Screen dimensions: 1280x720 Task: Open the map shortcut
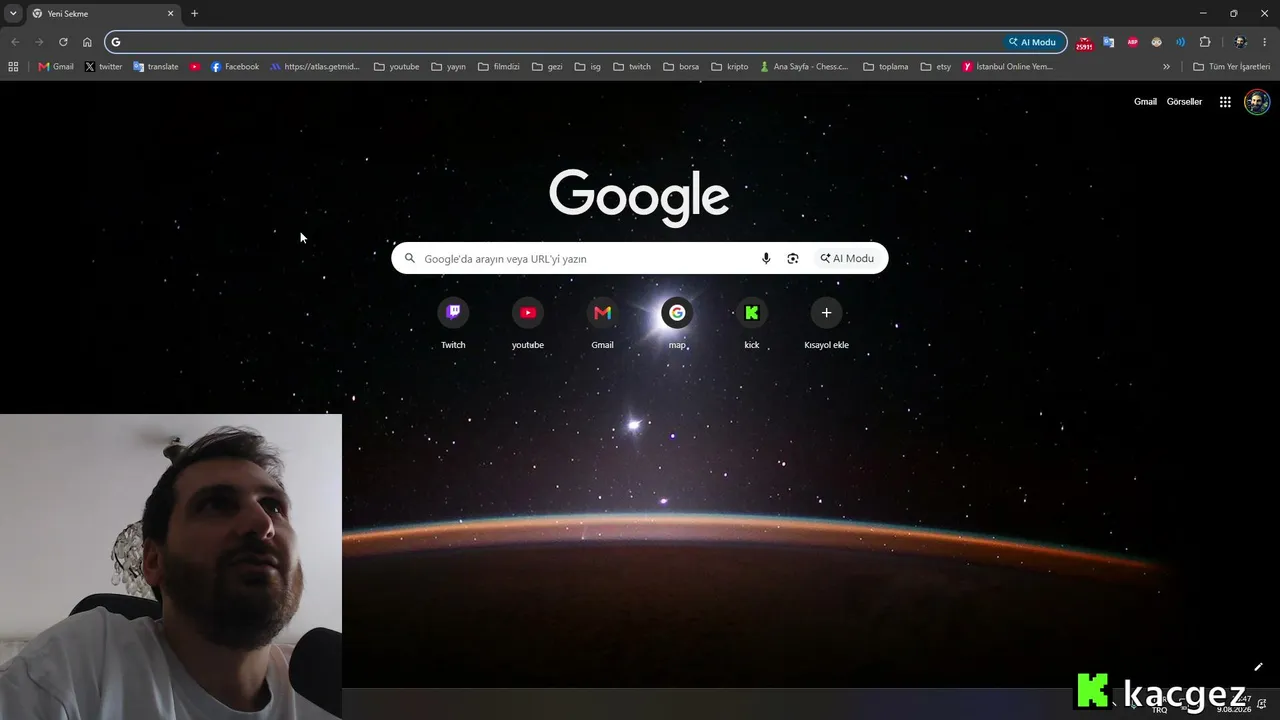pos(677,323)
